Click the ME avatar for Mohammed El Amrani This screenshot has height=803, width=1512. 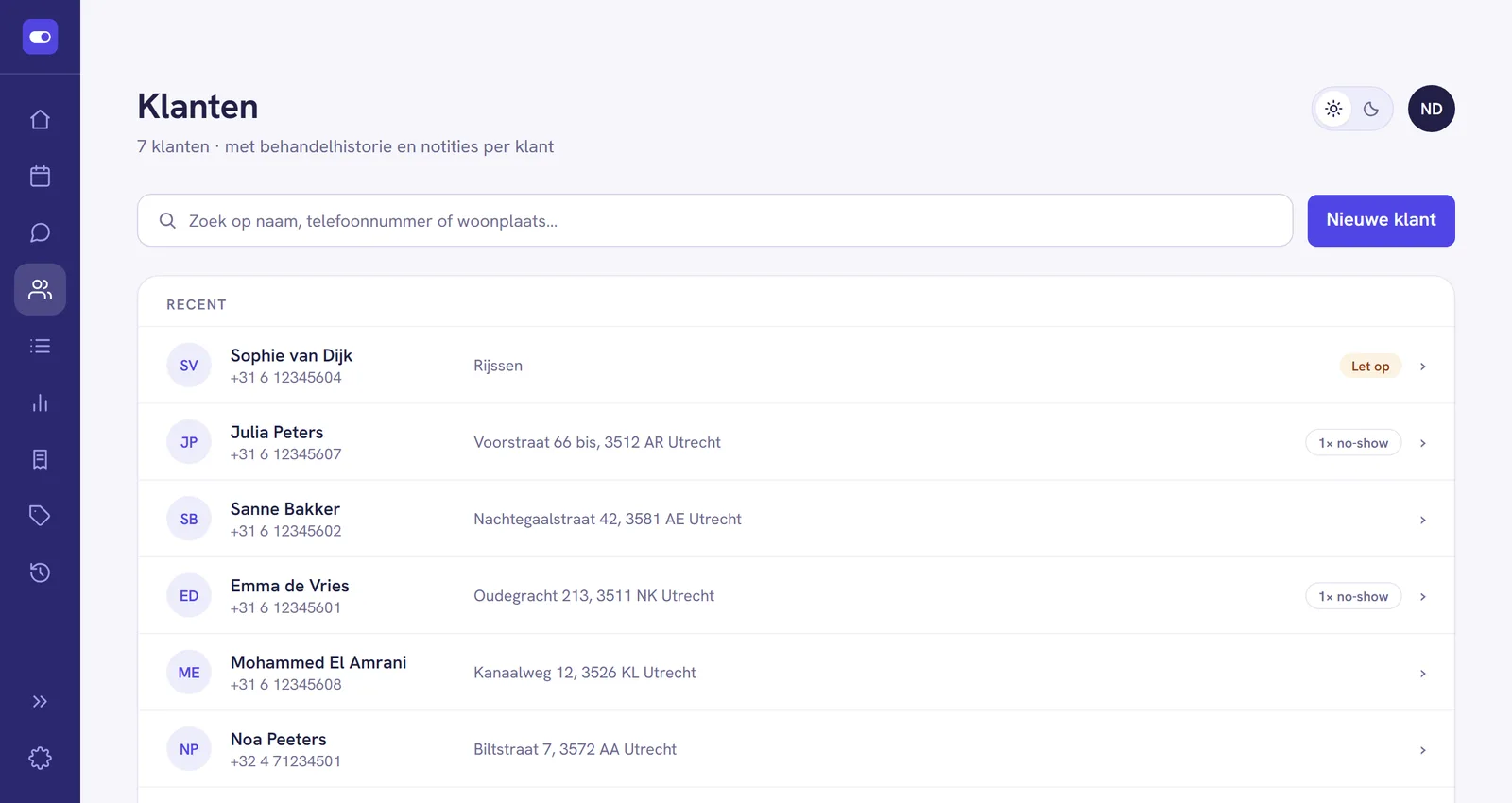coord(189,673)
